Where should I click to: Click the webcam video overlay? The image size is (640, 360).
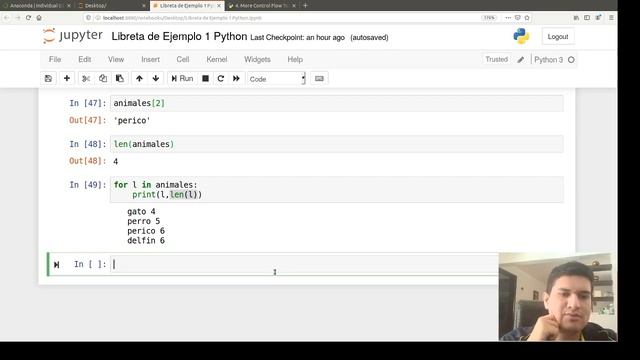click(x=558, y=297)
